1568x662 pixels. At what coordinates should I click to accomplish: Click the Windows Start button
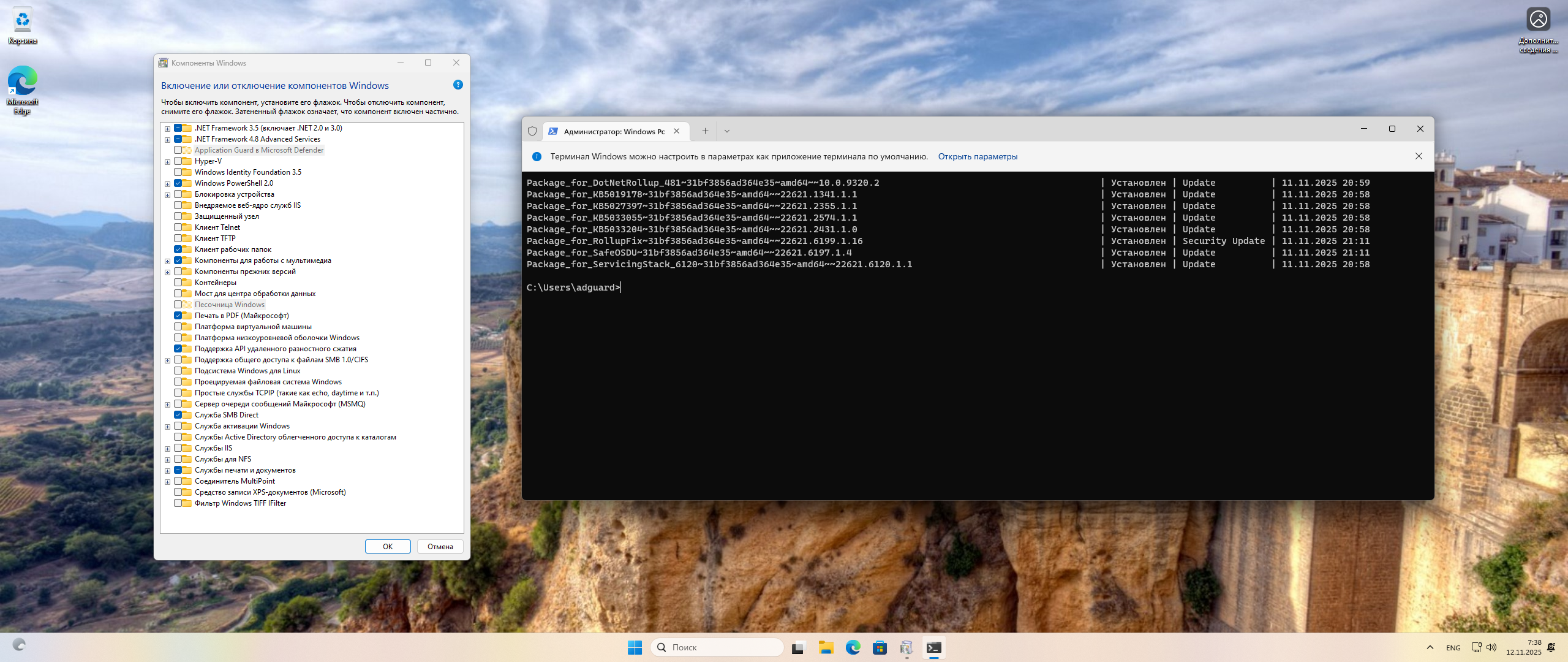coord(635,647)
